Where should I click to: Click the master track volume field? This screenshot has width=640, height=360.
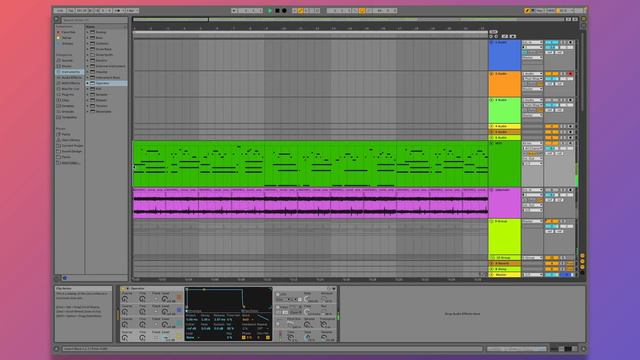pyautogui.click(x=552, y=275)
